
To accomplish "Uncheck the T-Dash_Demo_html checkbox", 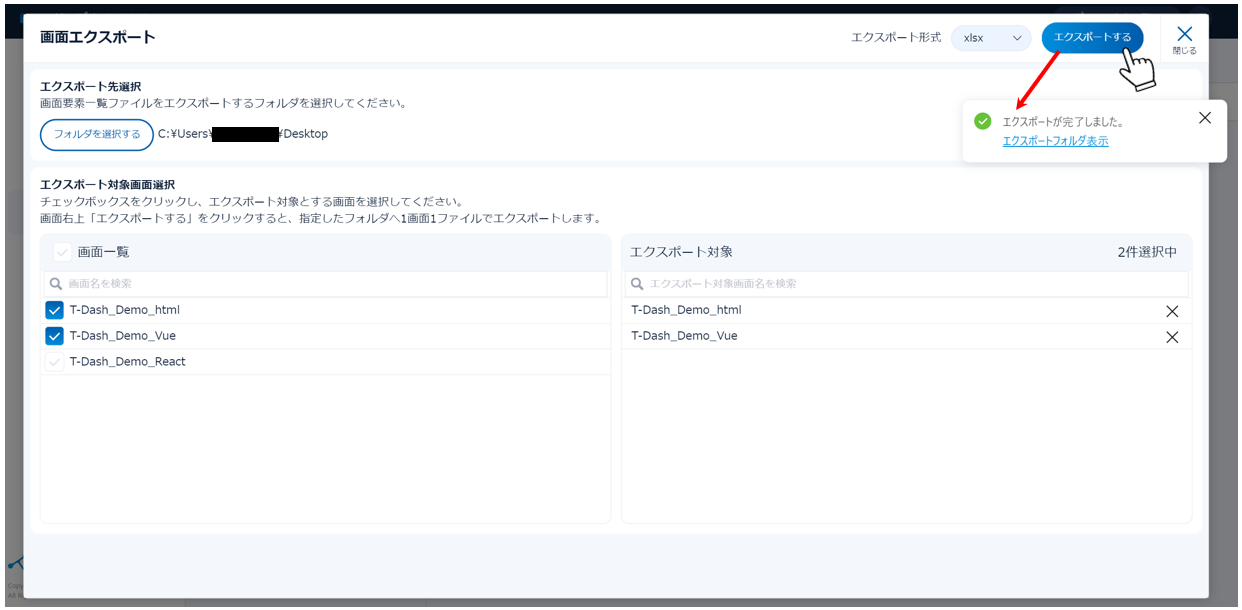I will (x=55, y=310).
